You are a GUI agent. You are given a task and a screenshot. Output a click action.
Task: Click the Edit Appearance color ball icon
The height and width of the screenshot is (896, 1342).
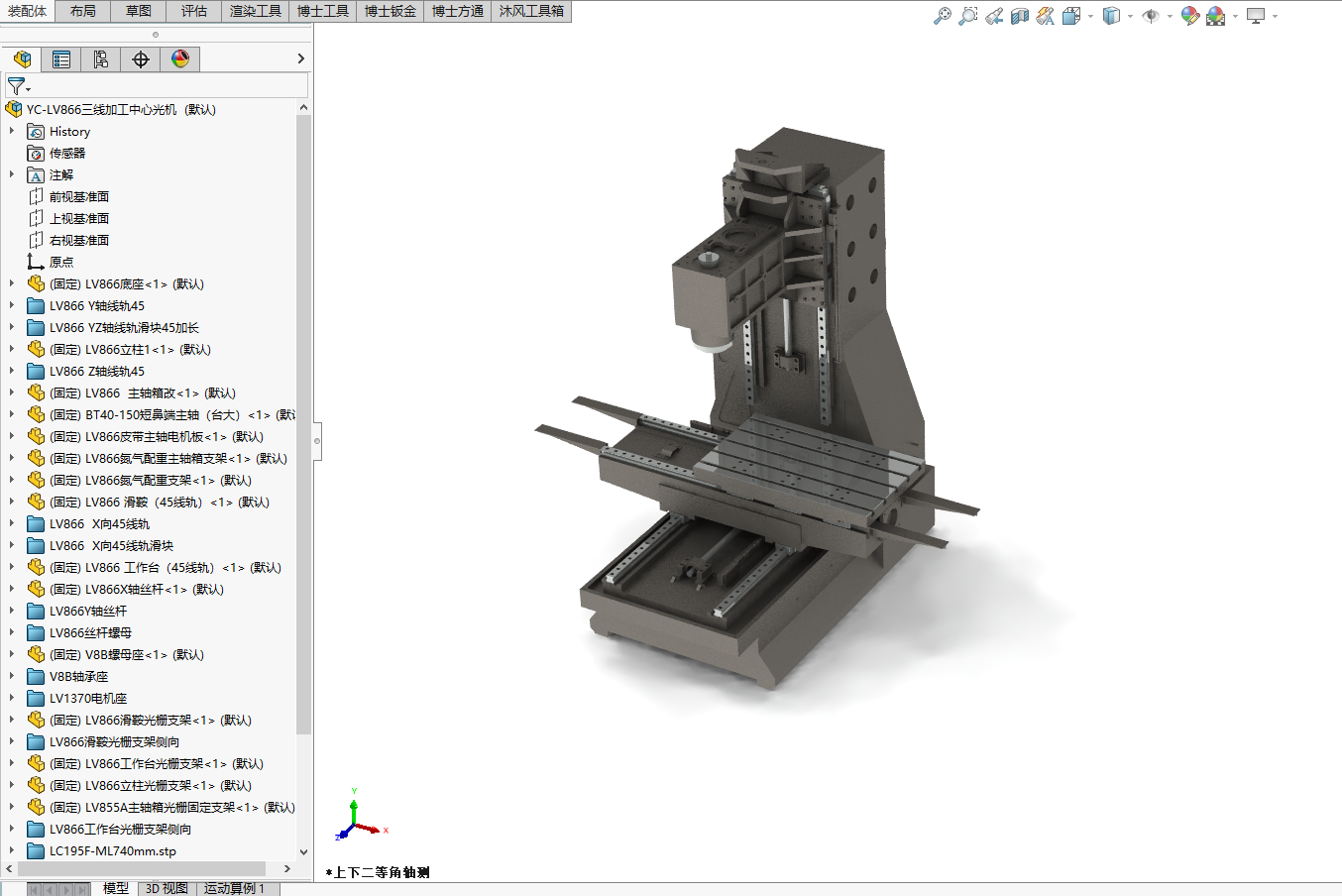click(x=1190, y=16)
